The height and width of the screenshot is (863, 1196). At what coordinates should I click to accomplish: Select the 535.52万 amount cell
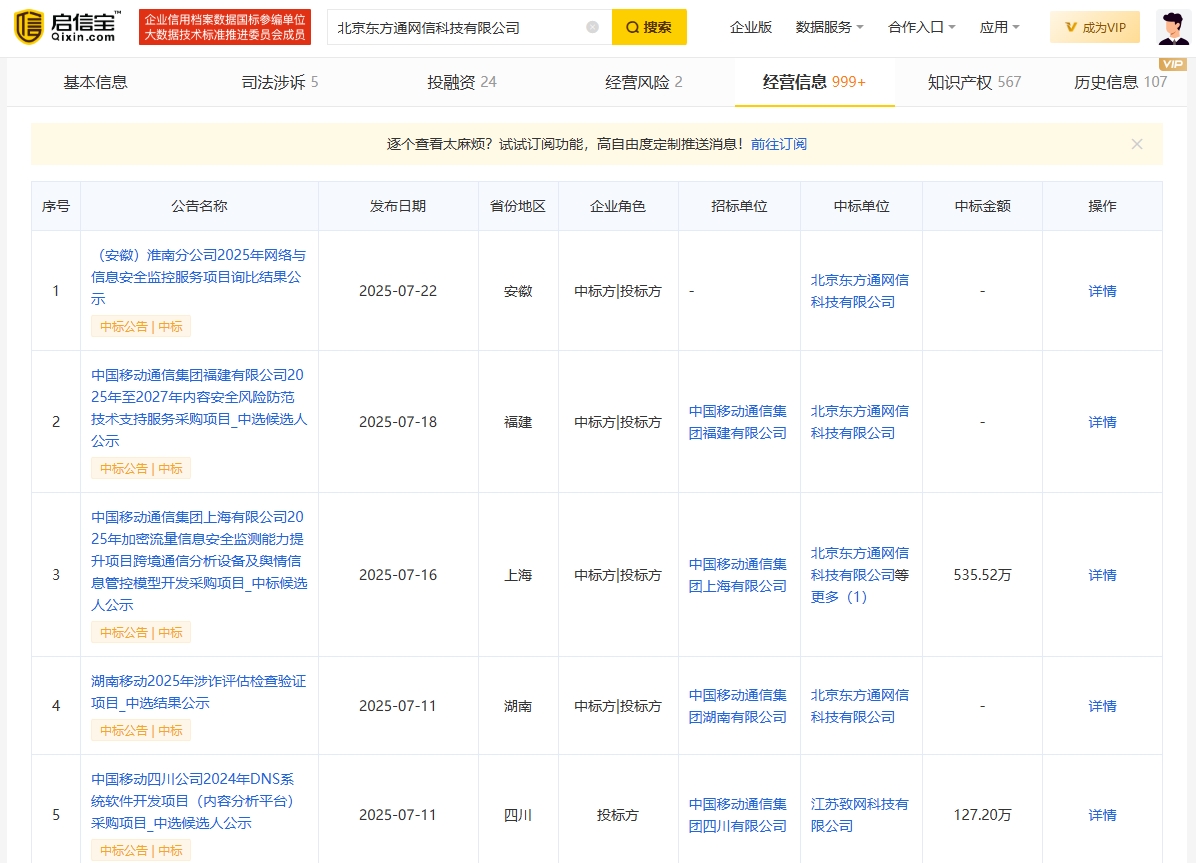coord(982,575)
